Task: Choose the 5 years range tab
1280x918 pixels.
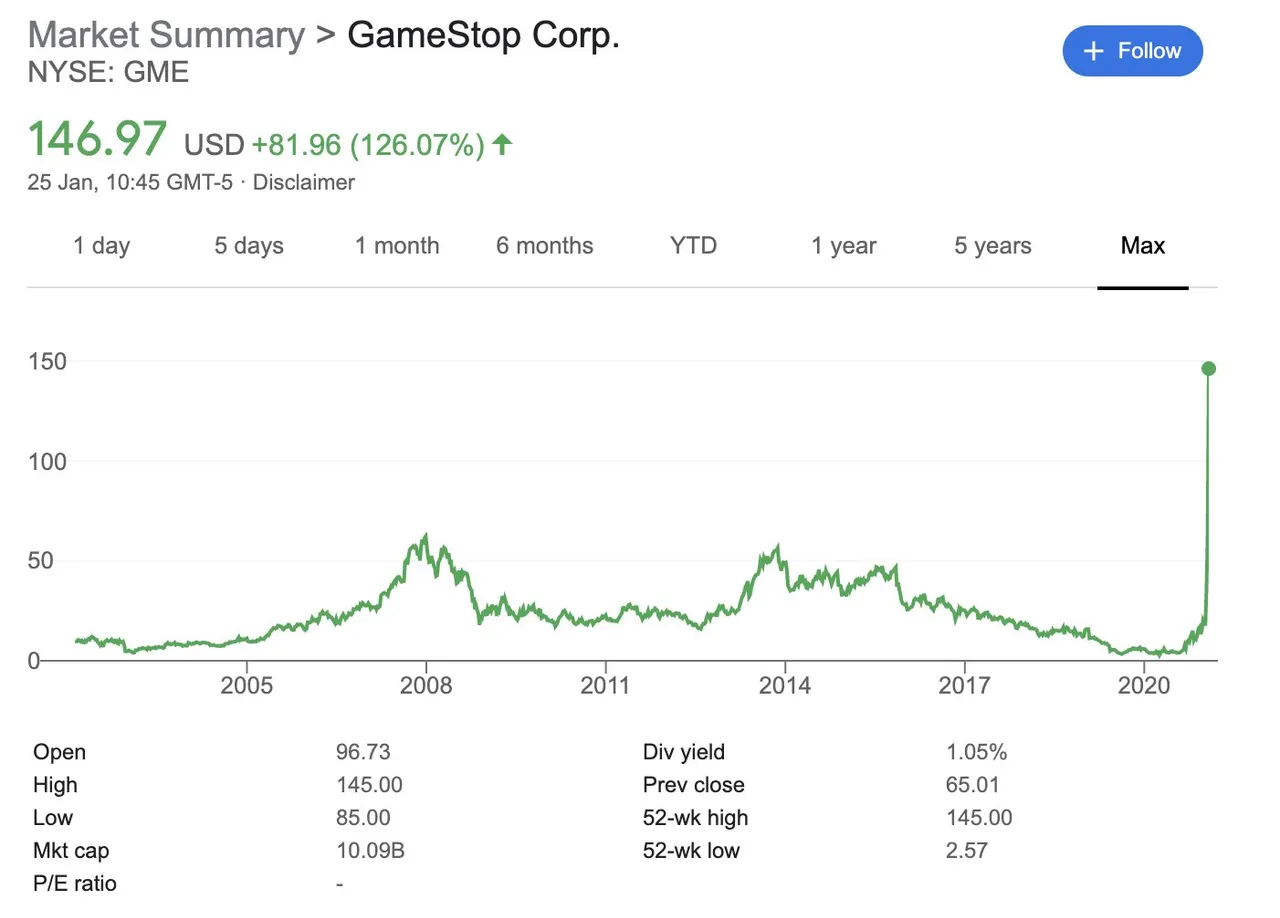Action: [992, 246]
